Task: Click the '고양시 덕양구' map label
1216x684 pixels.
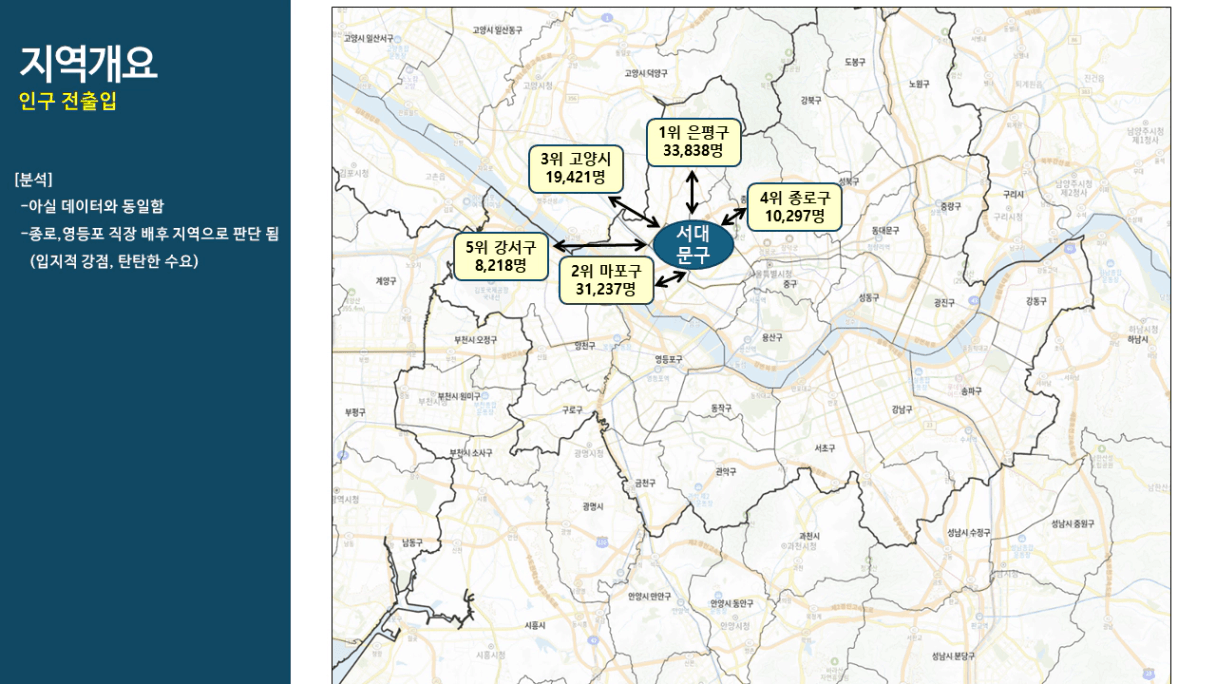Action: coord(645,72)
